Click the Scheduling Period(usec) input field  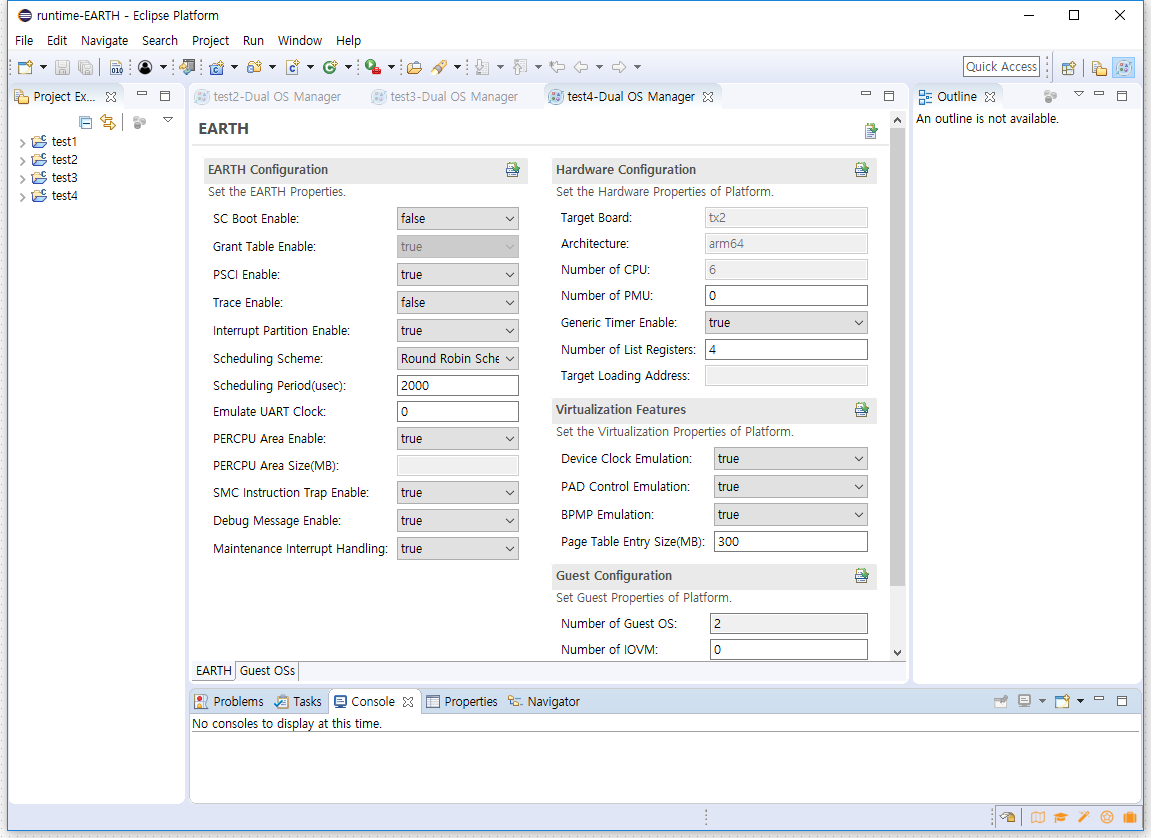(457, 386)
